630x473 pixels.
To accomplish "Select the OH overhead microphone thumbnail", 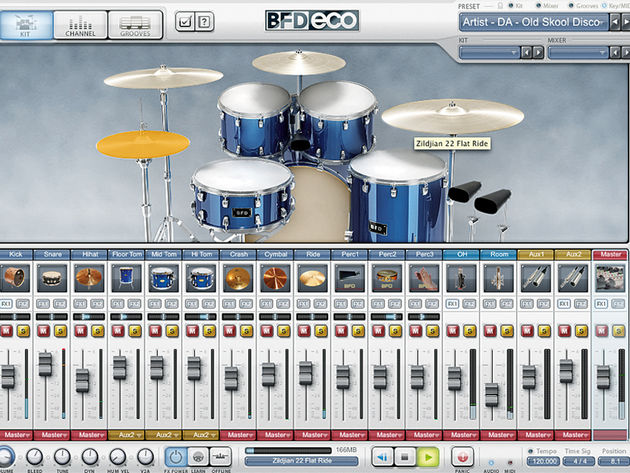I will 461,278.
